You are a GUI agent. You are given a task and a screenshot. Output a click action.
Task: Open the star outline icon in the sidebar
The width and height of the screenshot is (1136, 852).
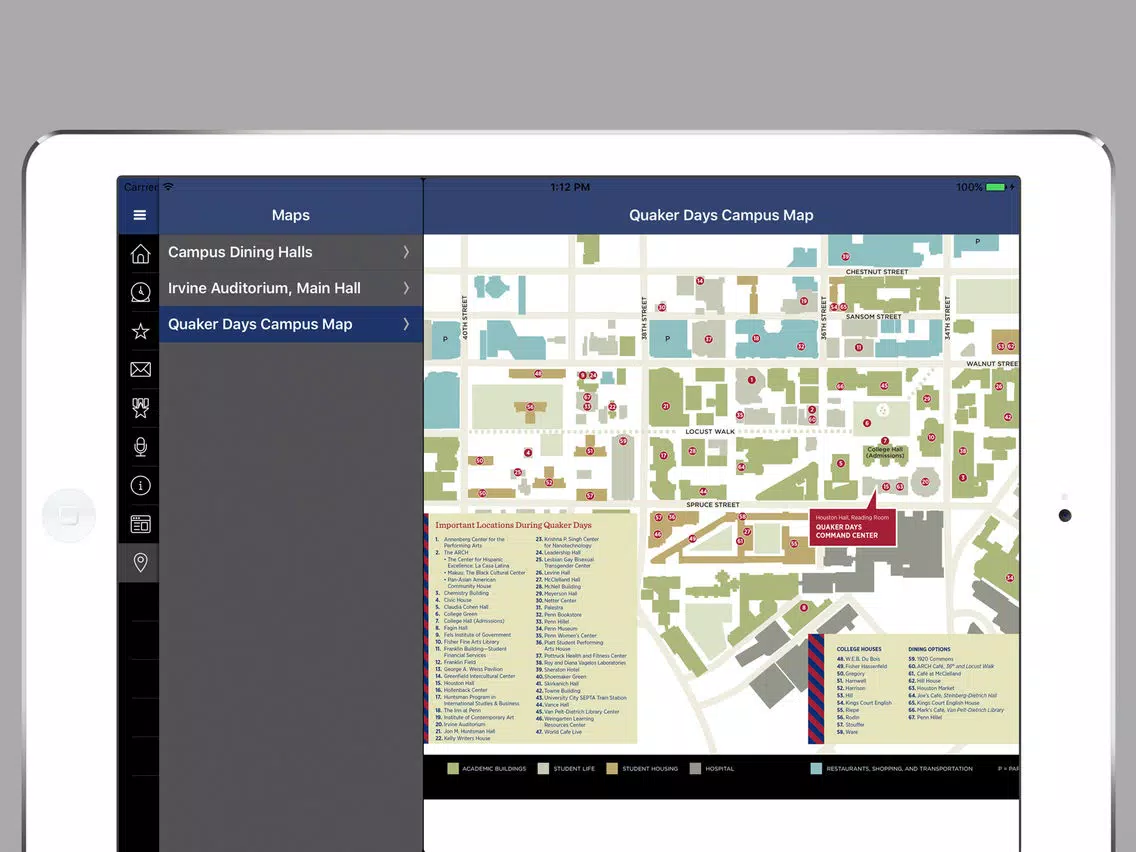click(x=141, y=331)
